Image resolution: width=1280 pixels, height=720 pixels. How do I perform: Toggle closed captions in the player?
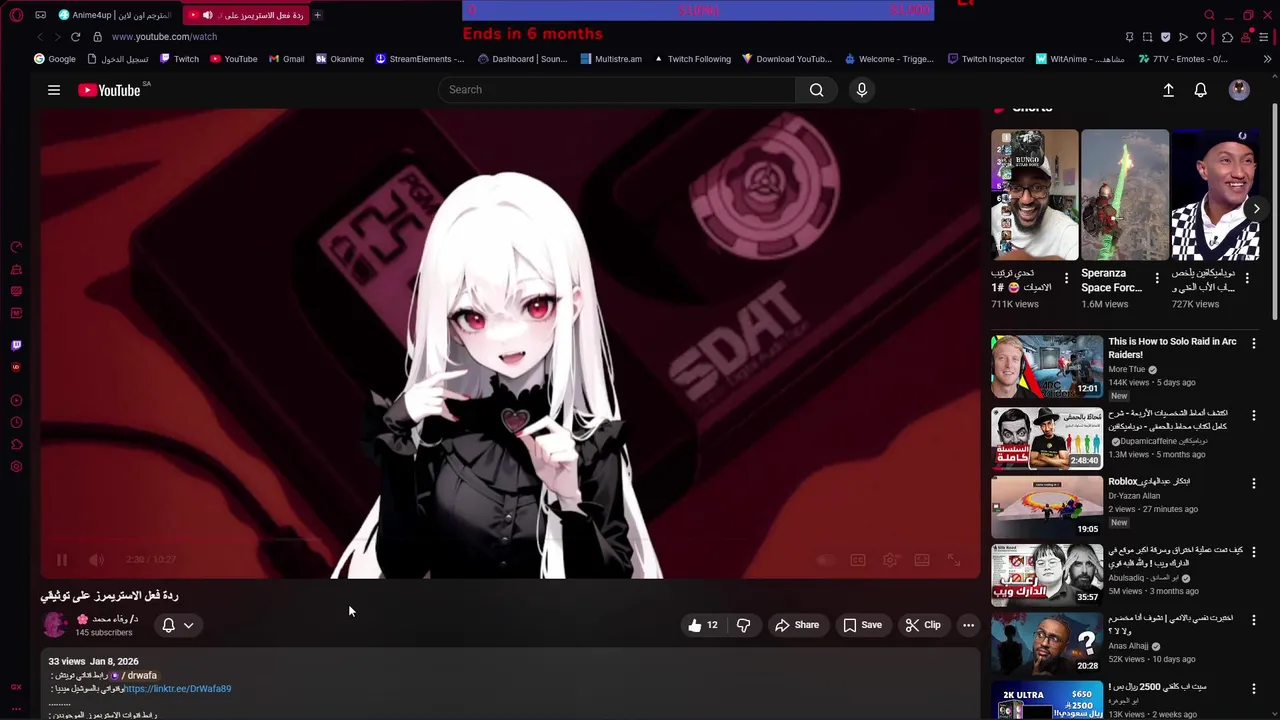858,560
